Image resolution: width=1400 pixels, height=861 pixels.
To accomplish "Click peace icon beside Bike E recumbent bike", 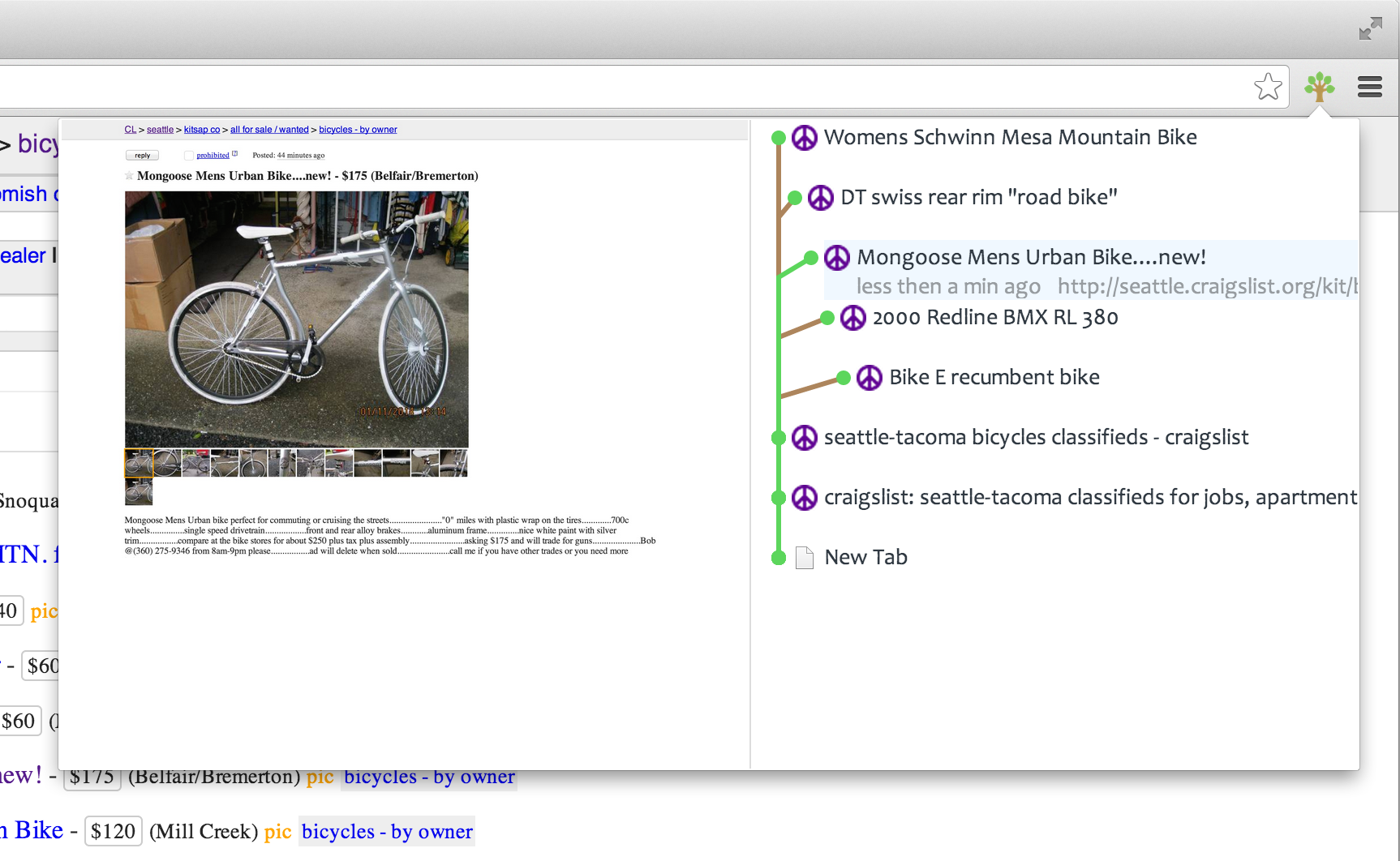I will coord(869,378).
